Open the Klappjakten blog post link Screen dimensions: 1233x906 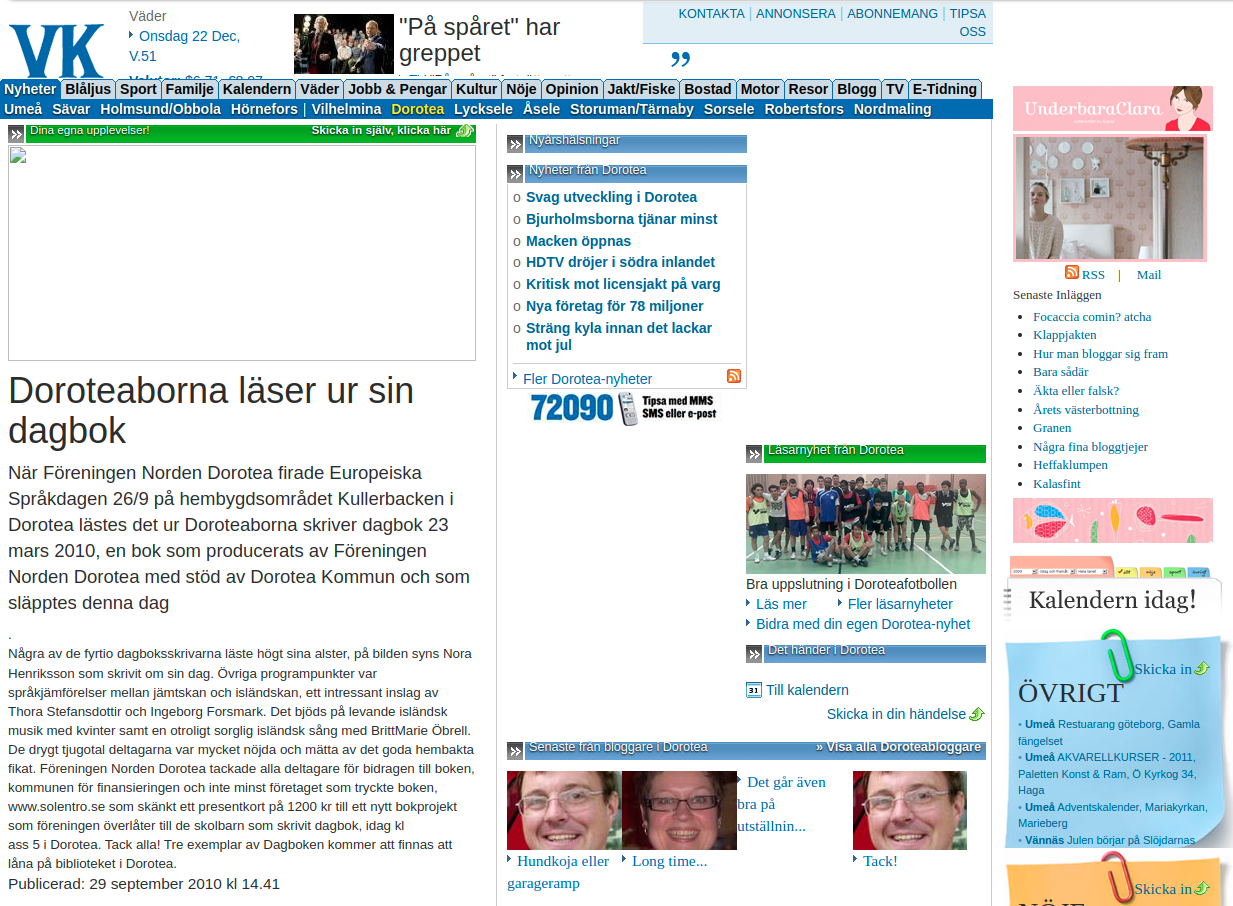coord(1064,335)
